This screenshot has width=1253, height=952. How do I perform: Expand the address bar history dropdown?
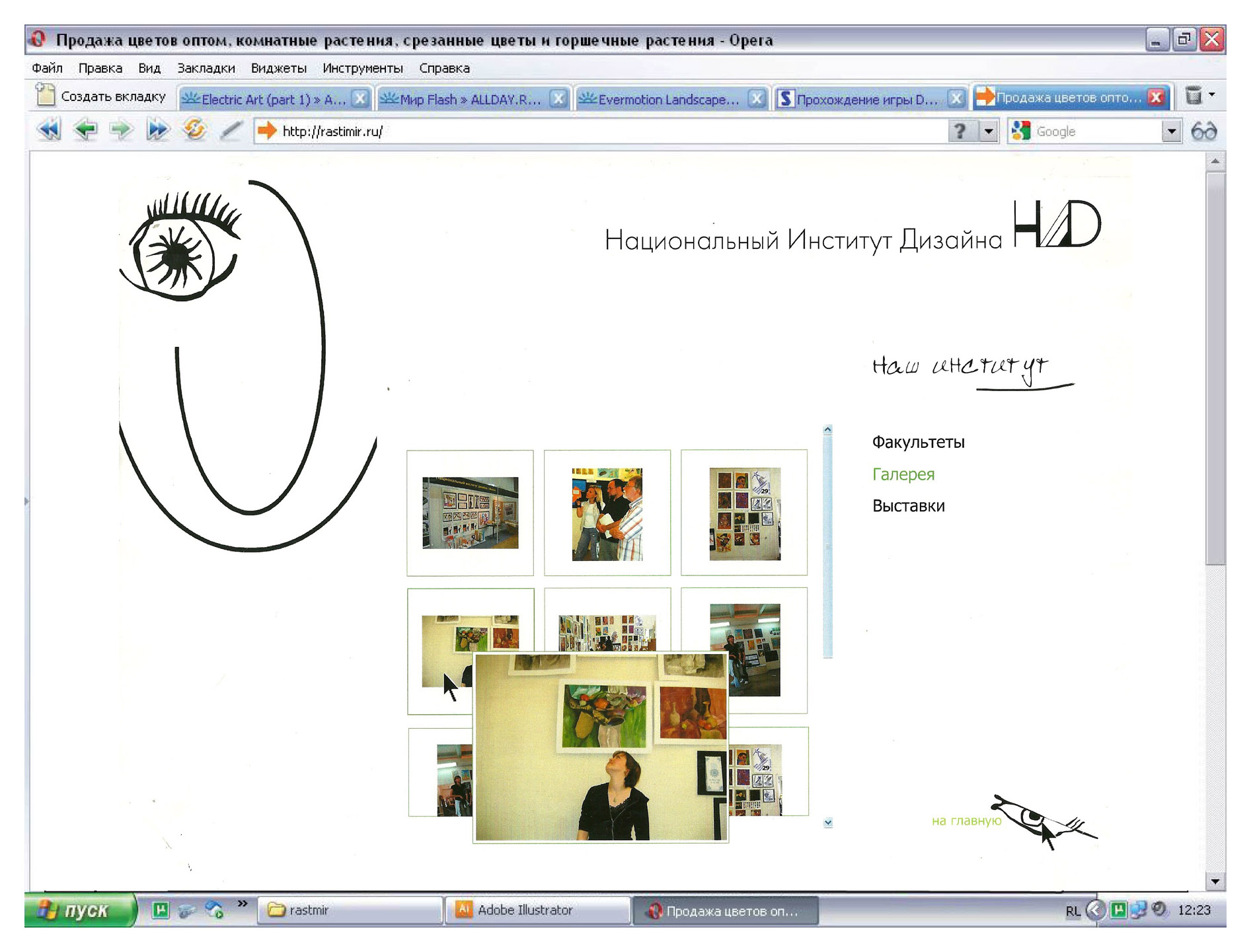click(988, 131)
